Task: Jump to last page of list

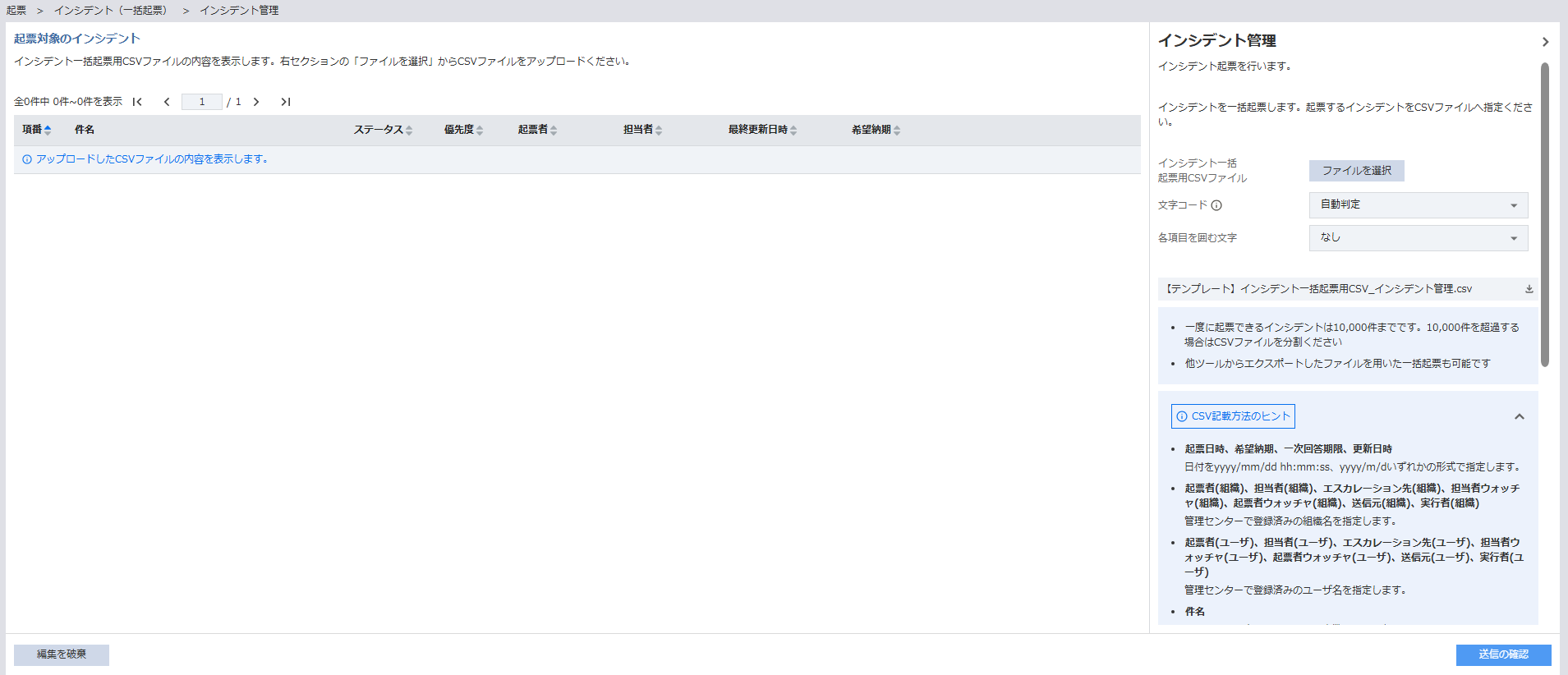Action: 285,102
